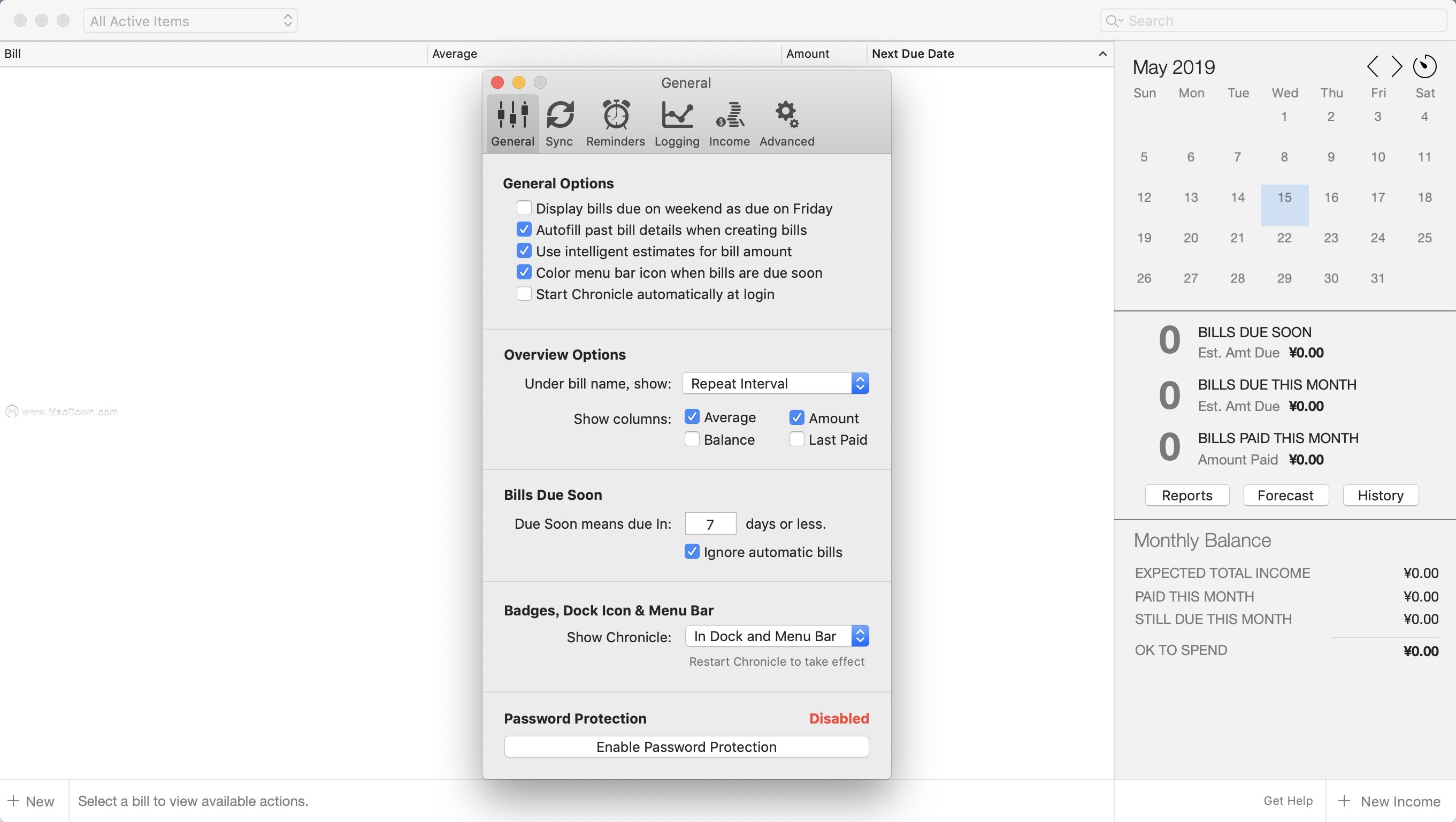Click Enable Password Protection button
Viewport: 1456px width, 822px height.
[x=686, y=747]
